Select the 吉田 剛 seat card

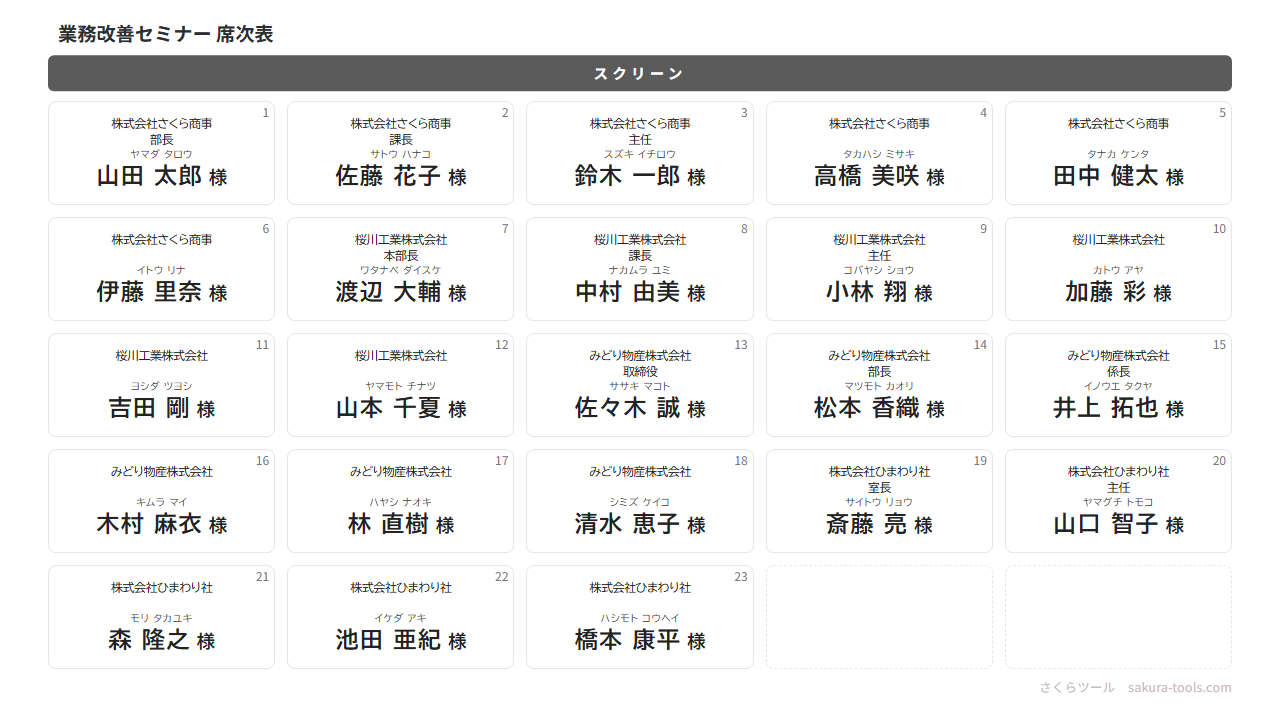[161, 385]
